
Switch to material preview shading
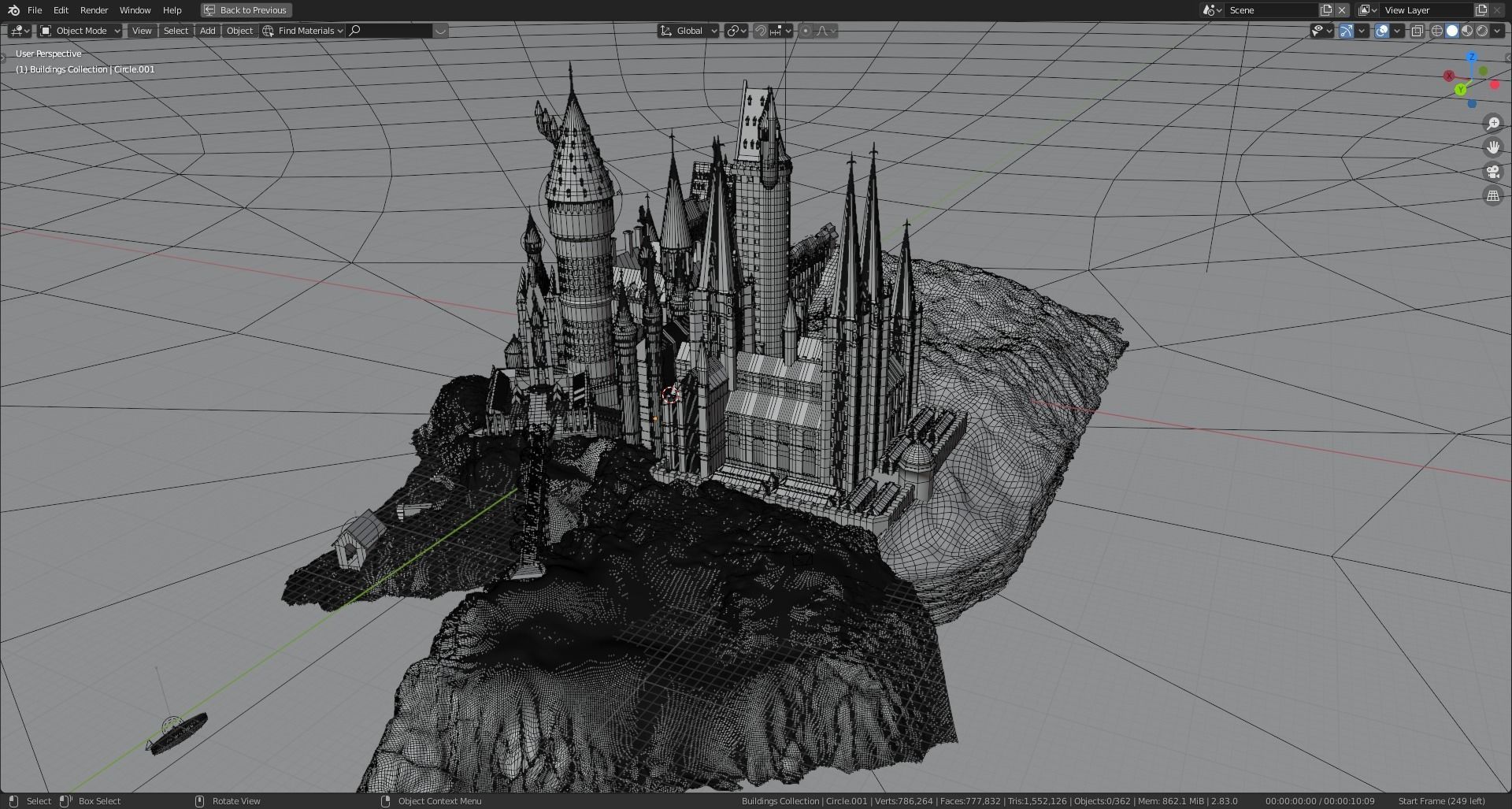coord(1467,31)
